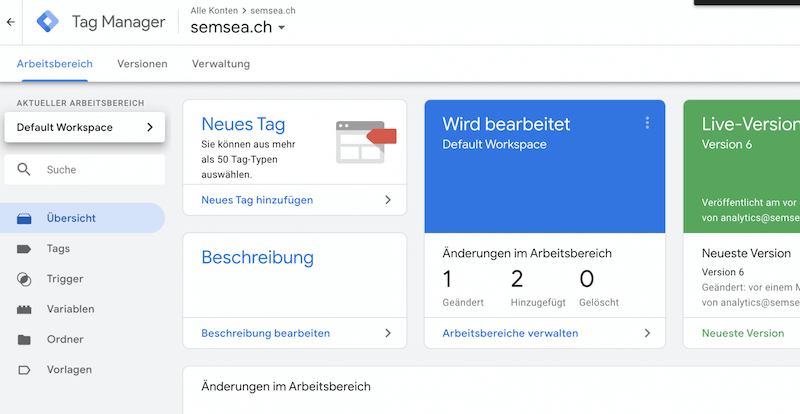Click the Ordner folder icon
Screen dimensions: 800x414
pos(24,339)
